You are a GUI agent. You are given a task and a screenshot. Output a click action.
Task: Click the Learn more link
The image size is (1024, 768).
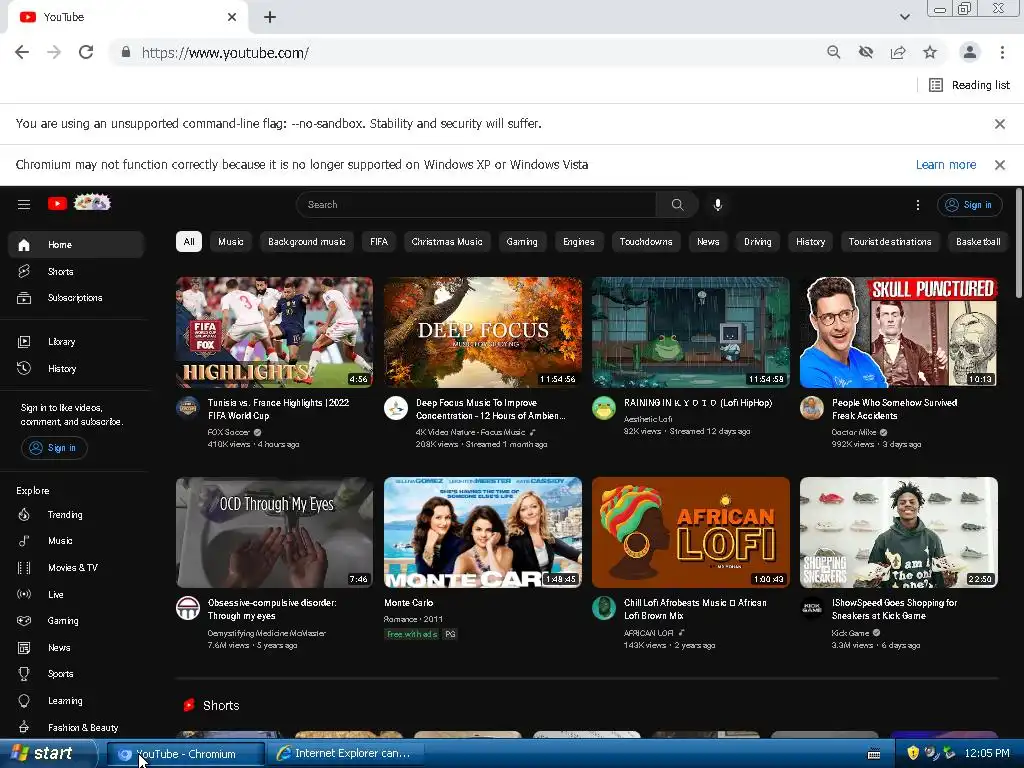946,165
